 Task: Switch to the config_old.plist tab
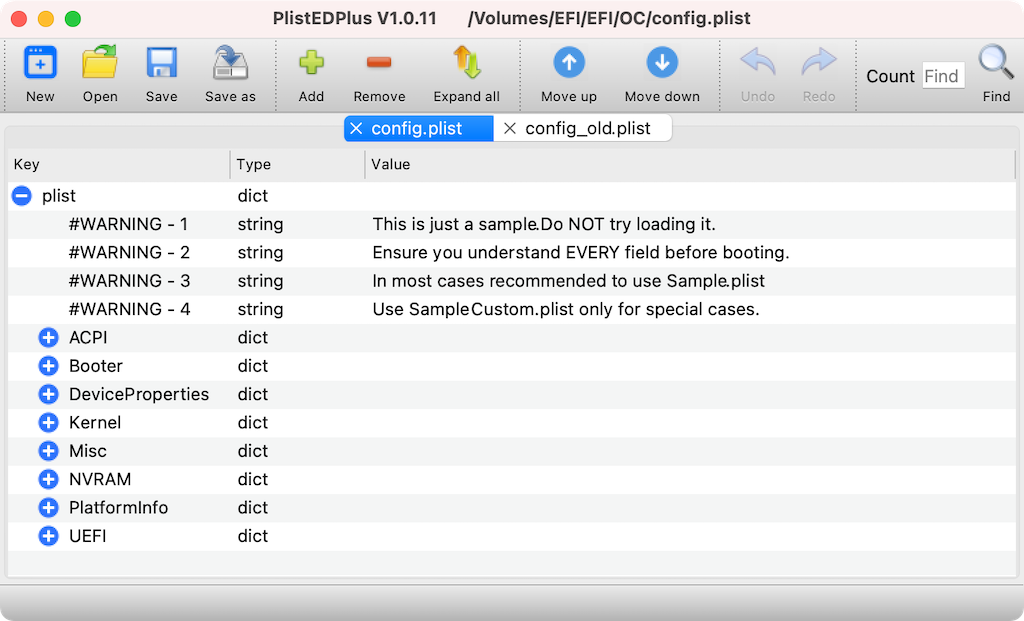coord(587,129)
